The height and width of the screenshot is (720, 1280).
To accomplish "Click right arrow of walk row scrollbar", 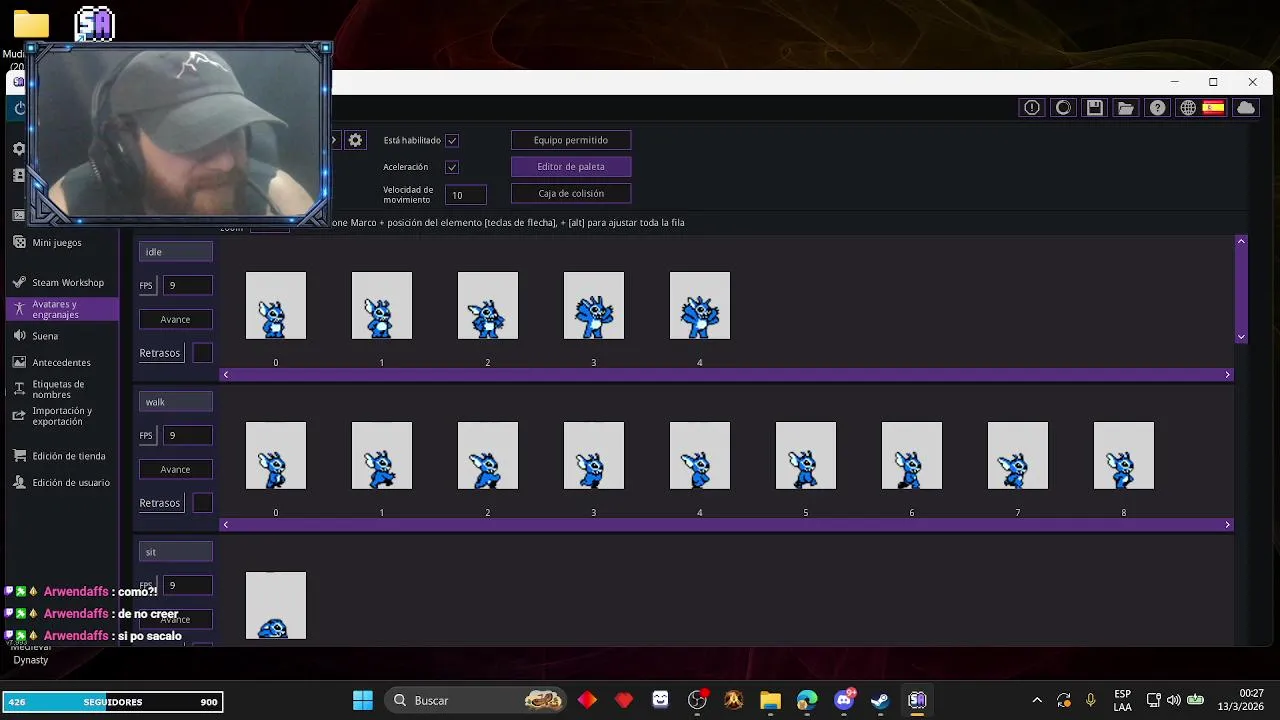I will point(1227,525).
